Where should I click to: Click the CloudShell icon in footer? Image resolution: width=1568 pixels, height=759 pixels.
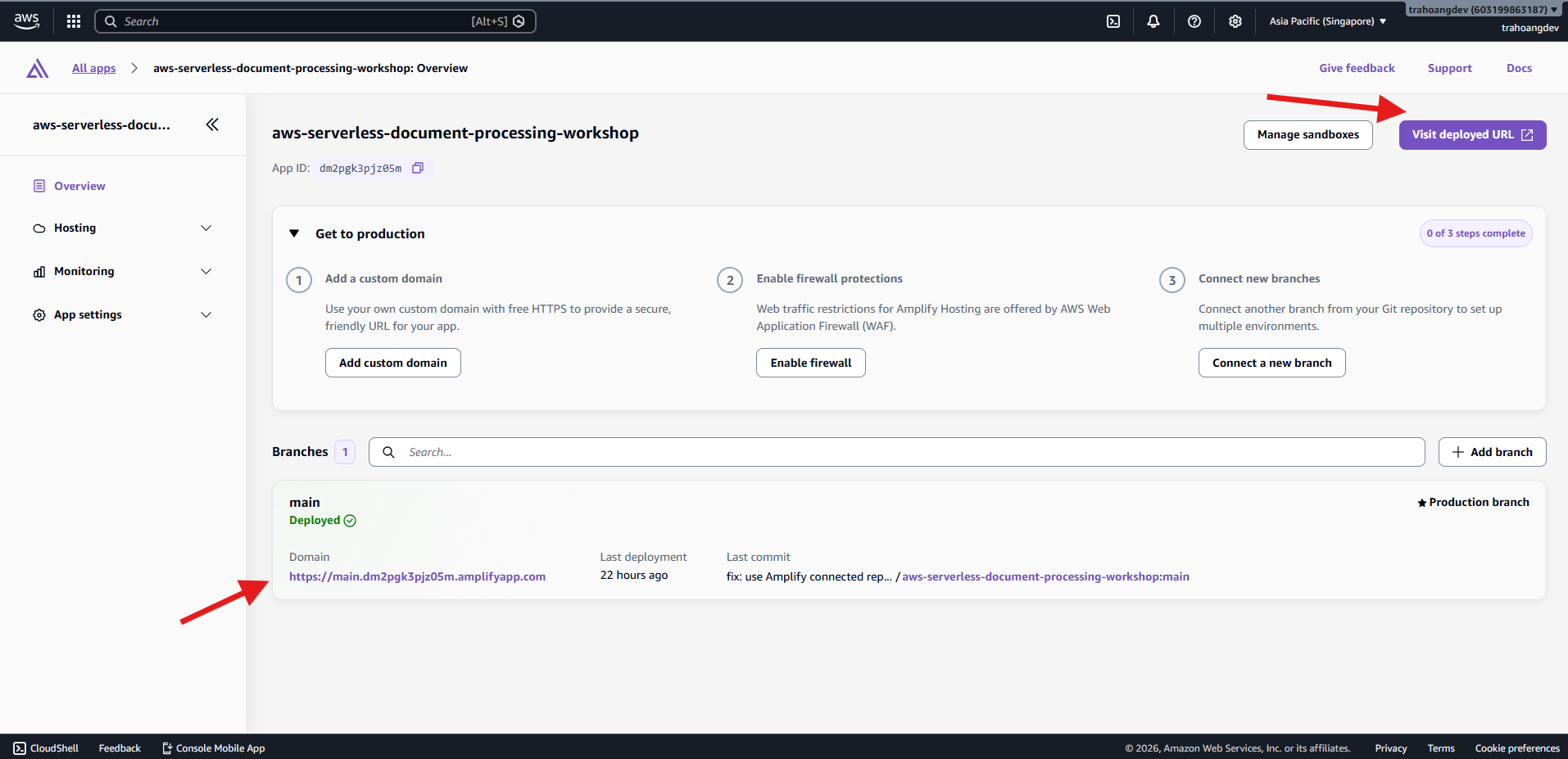click(20, 748)
